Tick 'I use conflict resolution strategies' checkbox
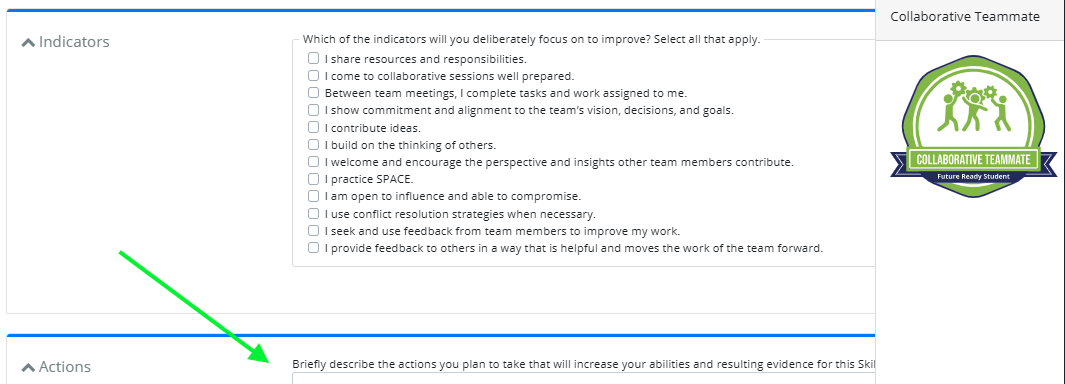This screenshot has width=1065, height=384. (x=313, y=213)
